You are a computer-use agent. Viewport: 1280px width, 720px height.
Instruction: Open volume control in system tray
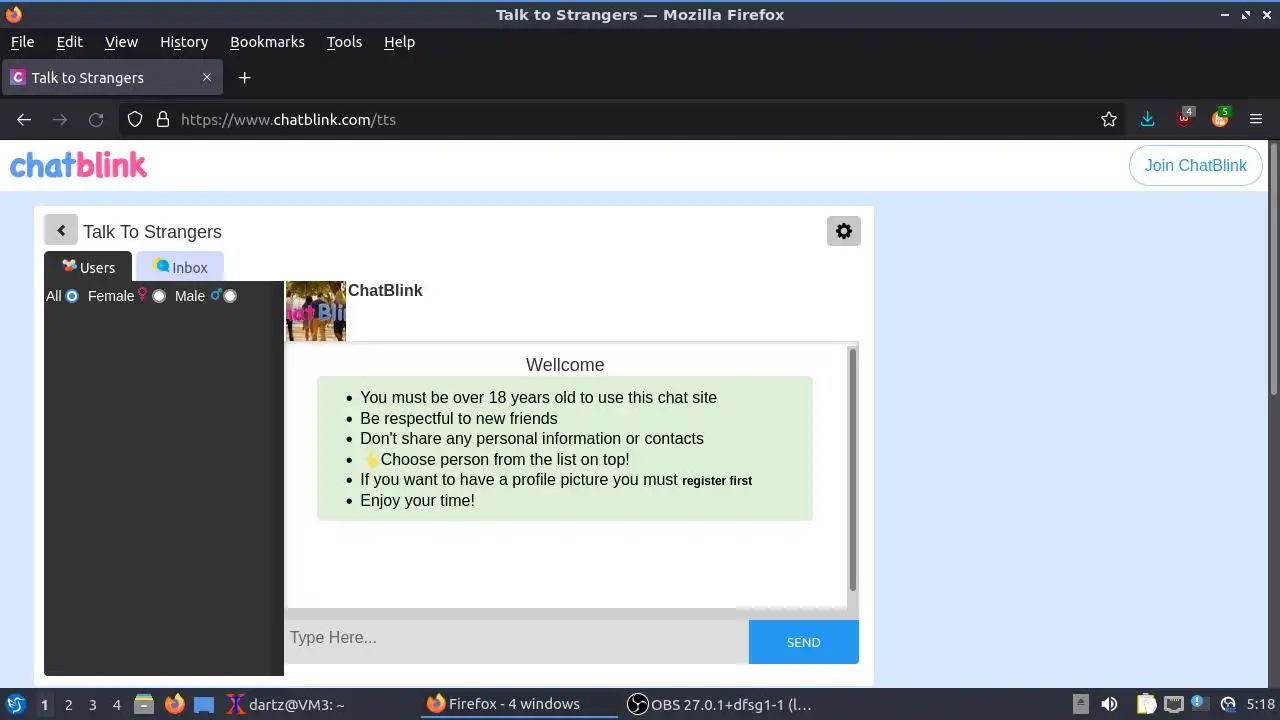click(1109, 704)
